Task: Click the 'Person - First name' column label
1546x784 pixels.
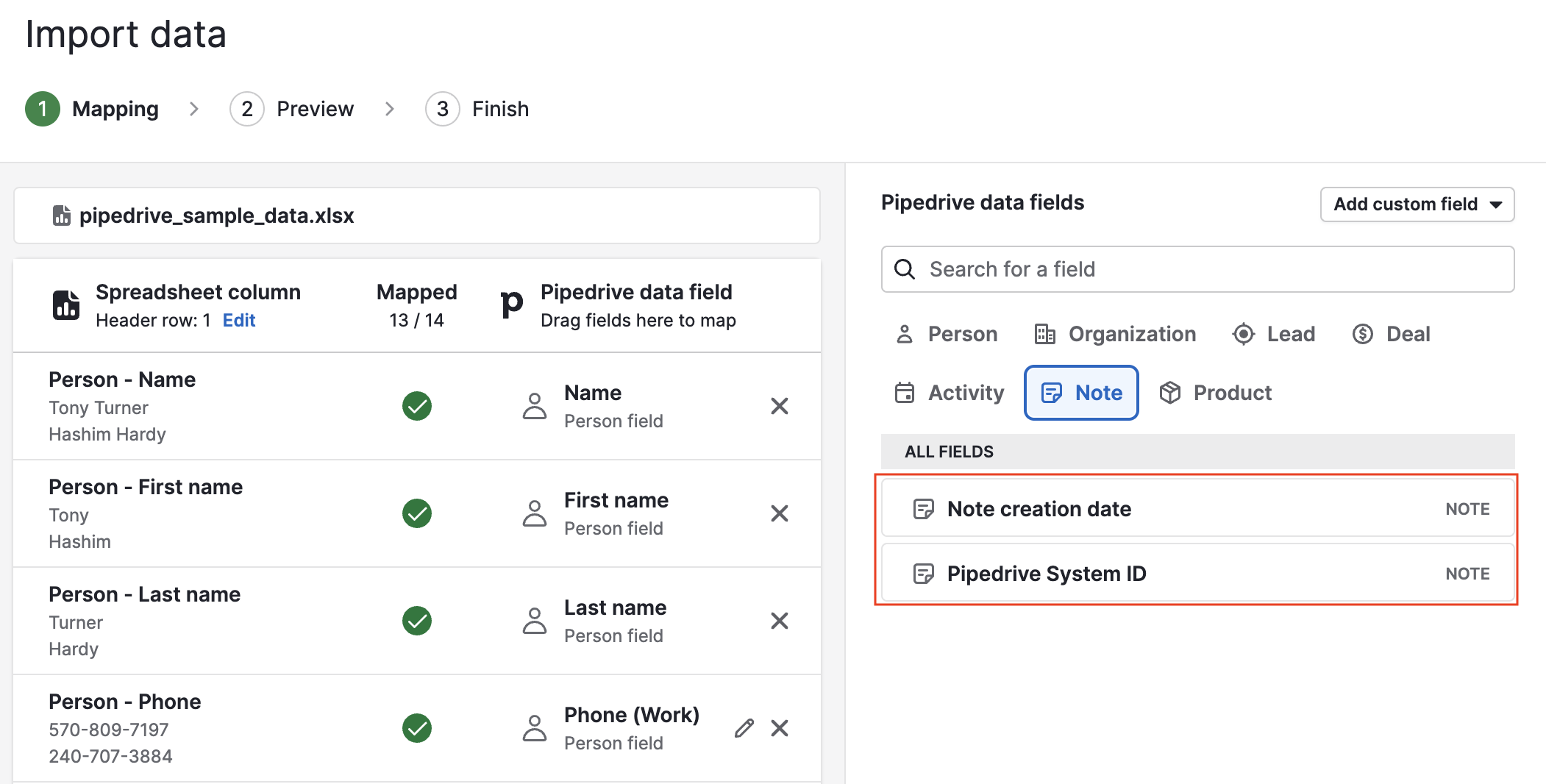Action: (146, 487)
